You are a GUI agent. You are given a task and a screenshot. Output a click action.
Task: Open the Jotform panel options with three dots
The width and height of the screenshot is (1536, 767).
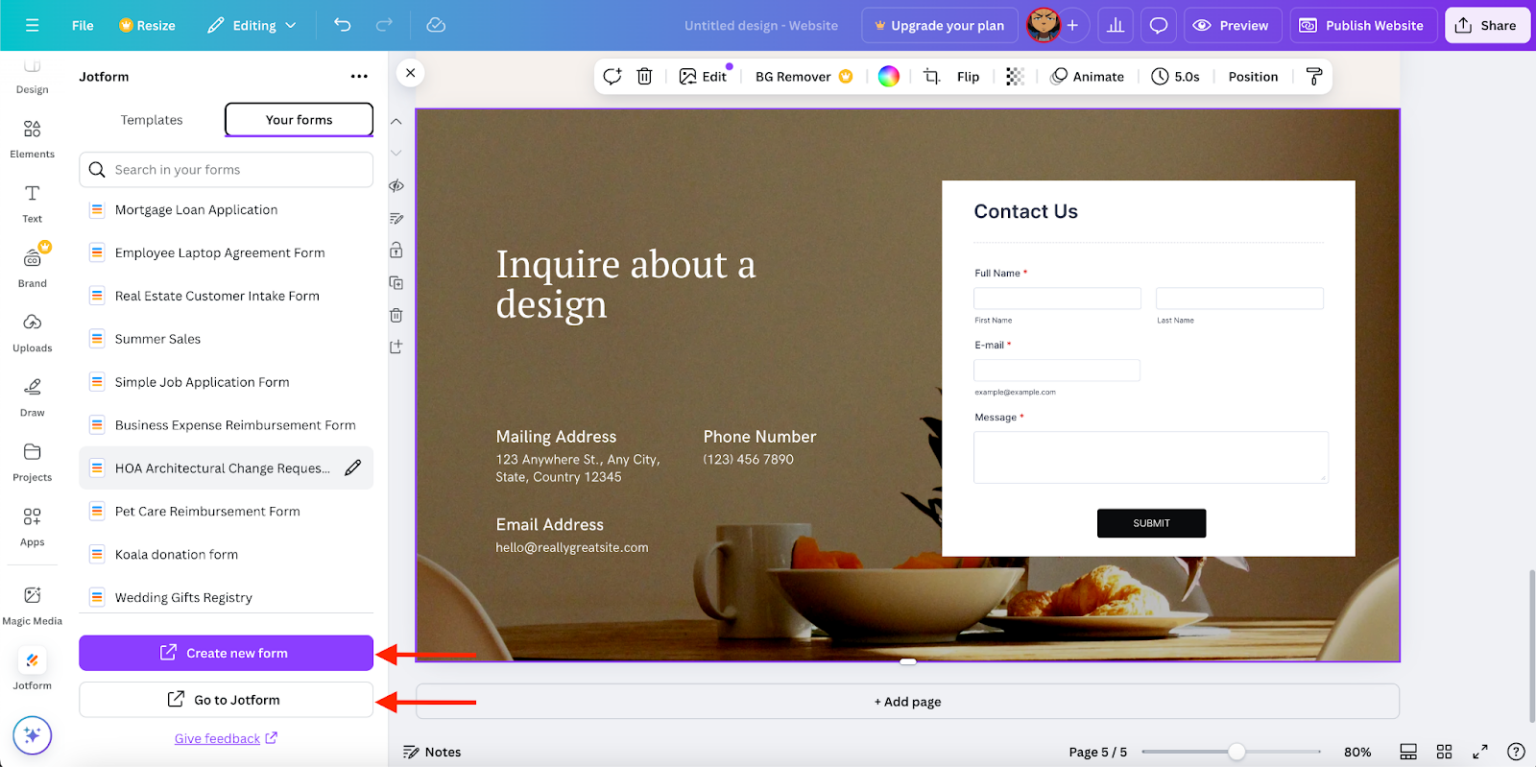(x=359, y=76)
